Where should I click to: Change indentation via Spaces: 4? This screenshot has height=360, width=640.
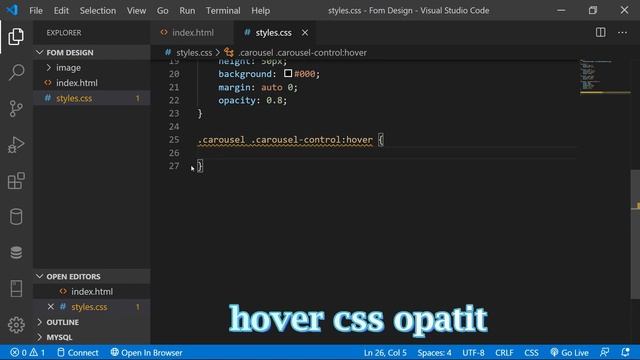point(434,353)
